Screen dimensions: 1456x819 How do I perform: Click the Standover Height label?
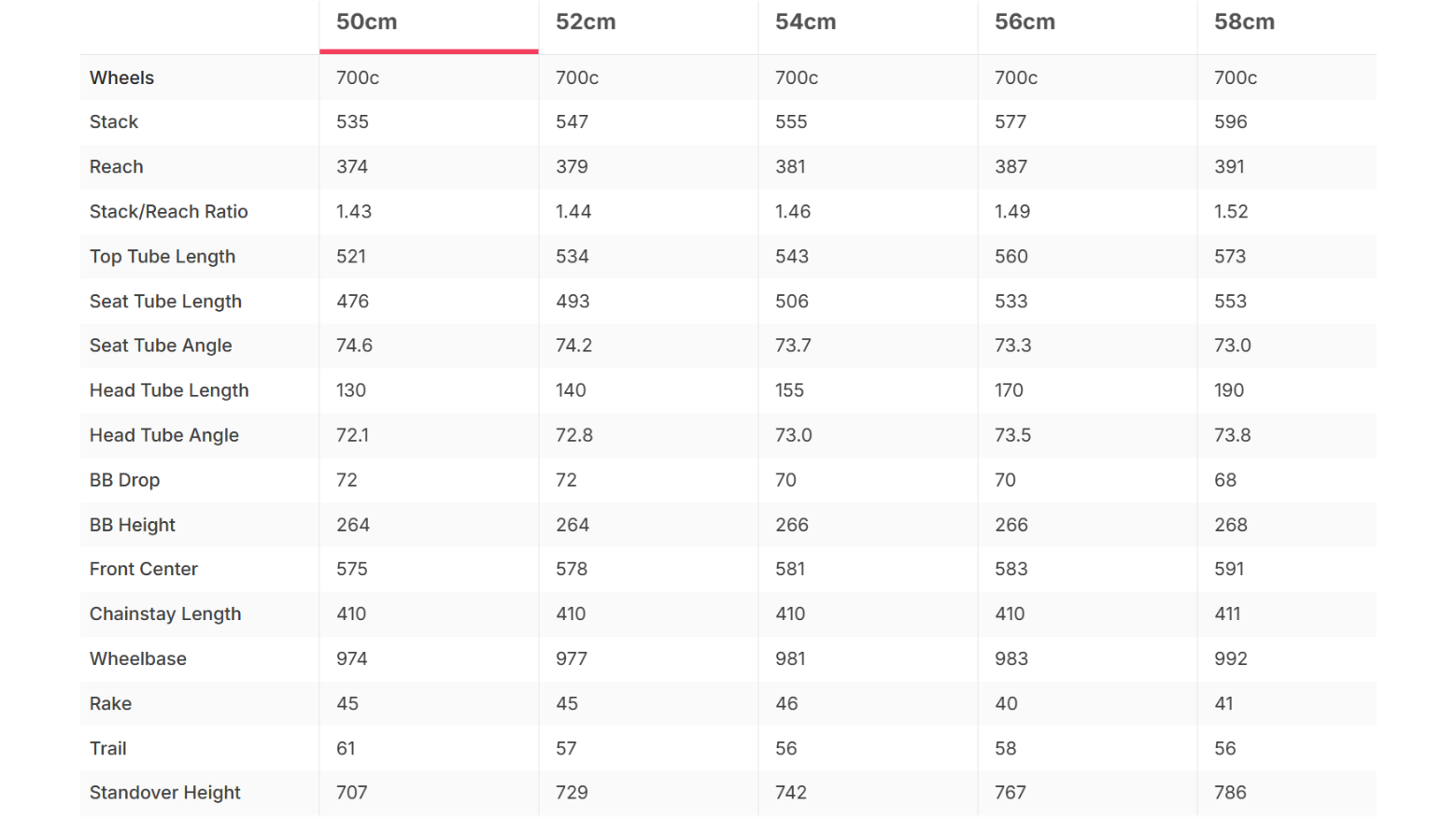tap(165, 793)
